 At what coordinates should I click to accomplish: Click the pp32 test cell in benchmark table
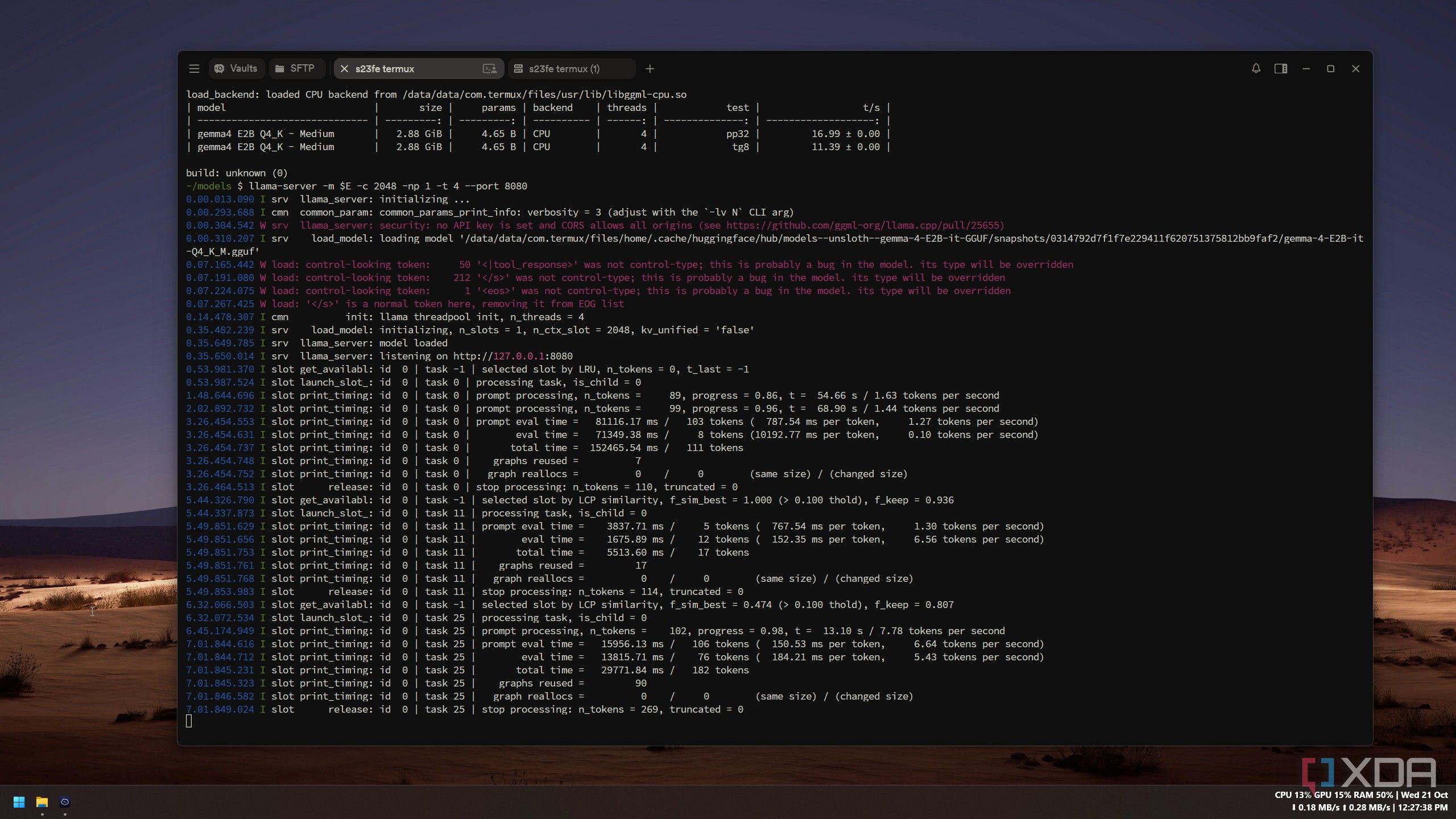pos(737,134)
